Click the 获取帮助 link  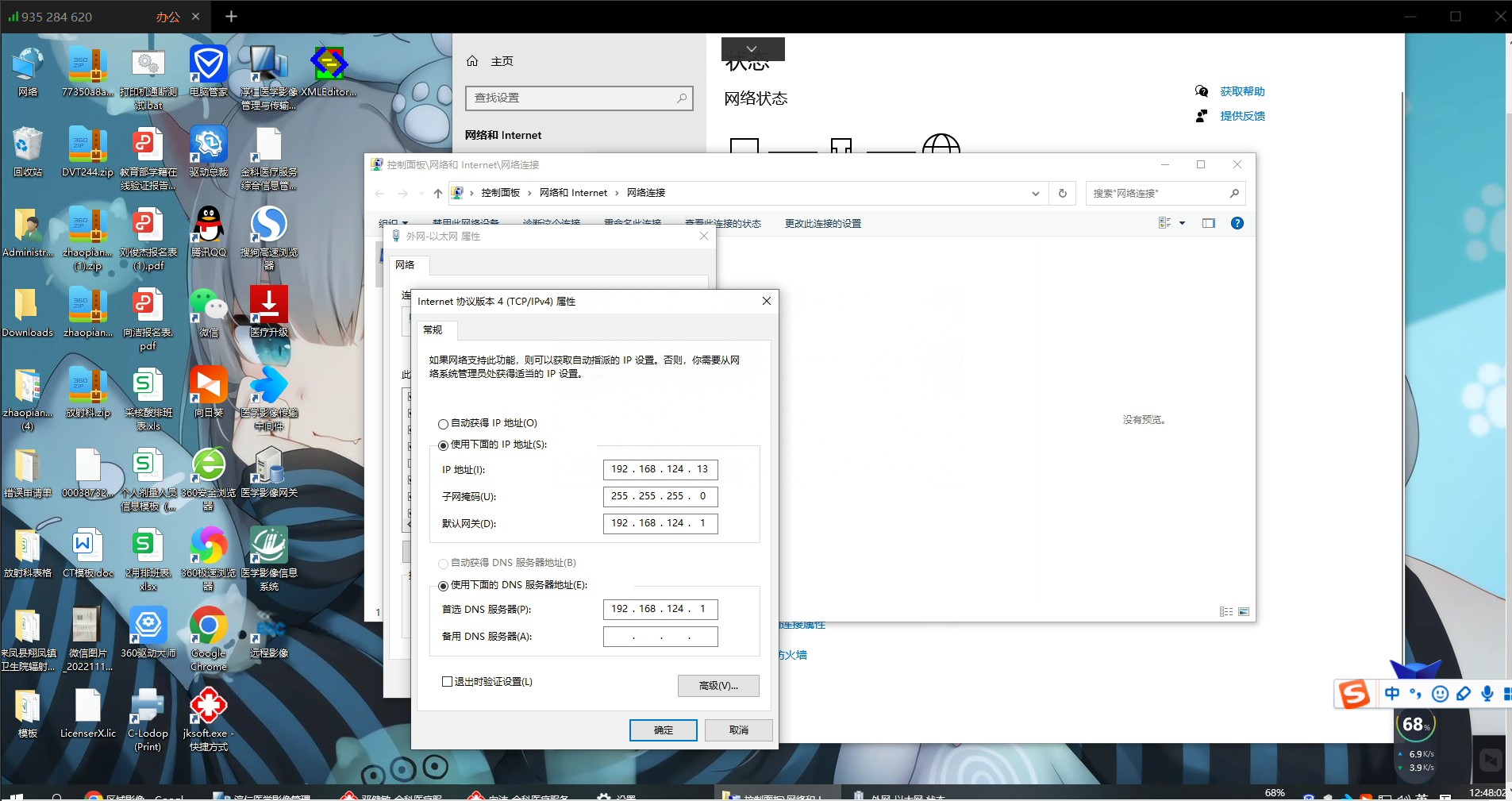point(1242,92)
